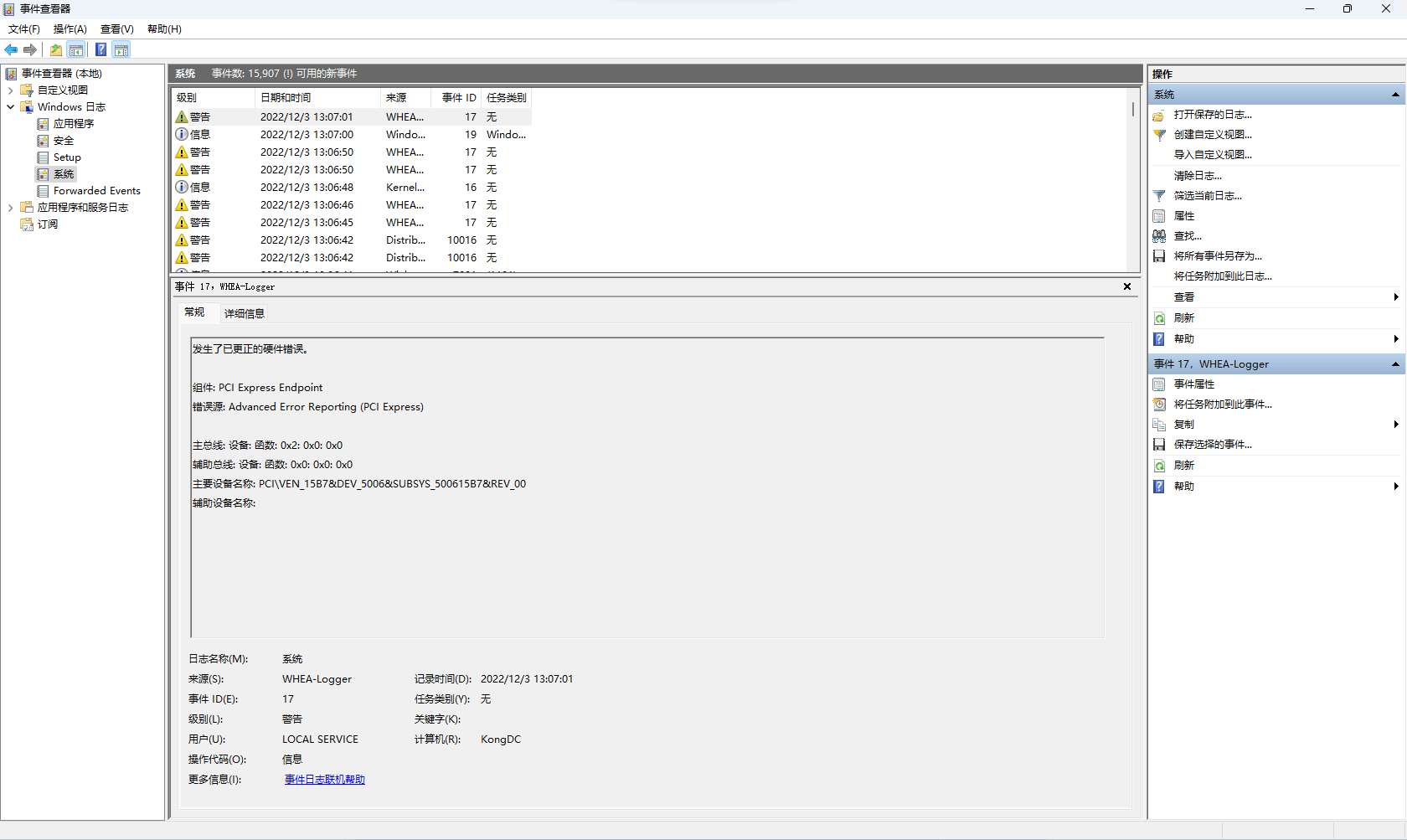1407x840 pixels.
Task: Click the event list vertical scrollbar thumb
Action: click(1133, 109)
